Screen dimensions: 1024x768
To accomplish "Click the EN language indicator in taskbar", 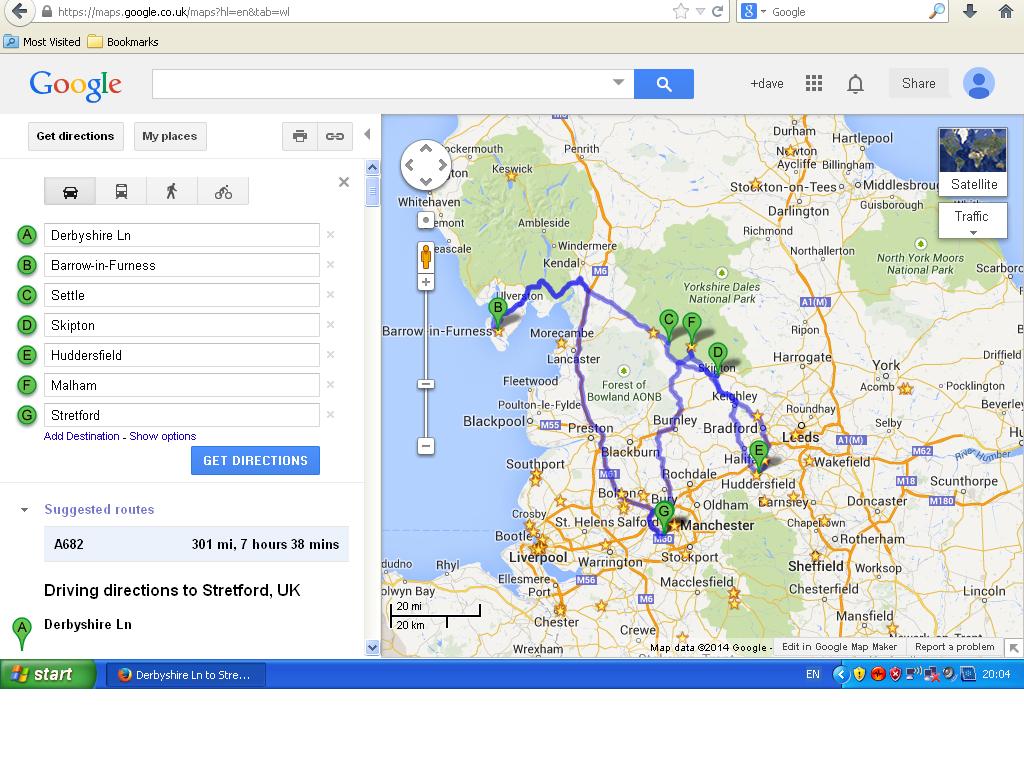I will click(812, 674).
